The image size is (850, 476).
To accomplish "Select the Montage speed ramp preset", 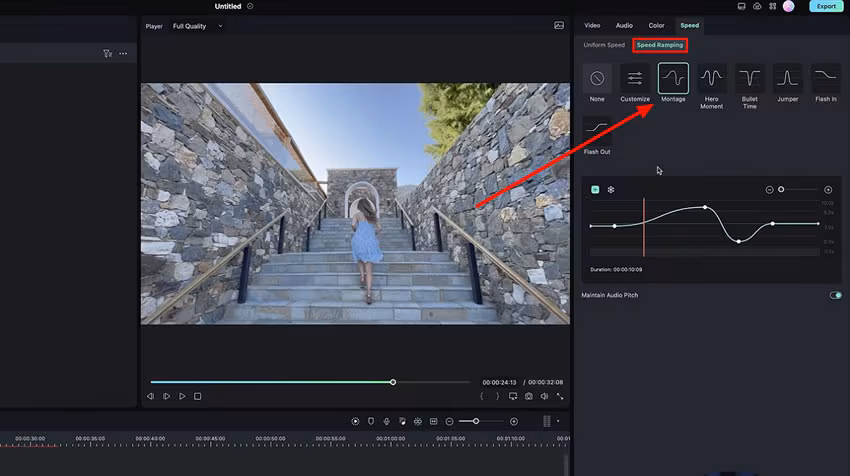I will click(x=673, y=79).
